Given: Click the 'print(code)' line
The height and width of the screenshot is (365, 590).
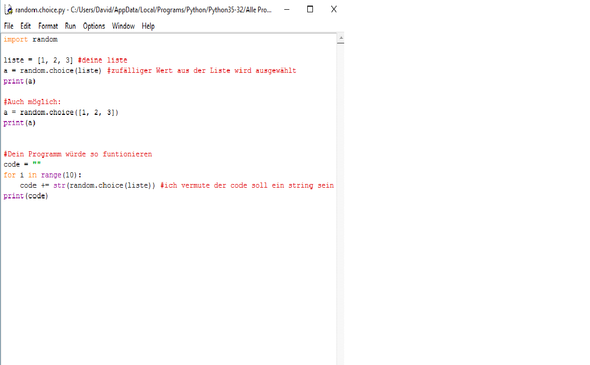Looking at the screenshot, I should pos(26,196).
